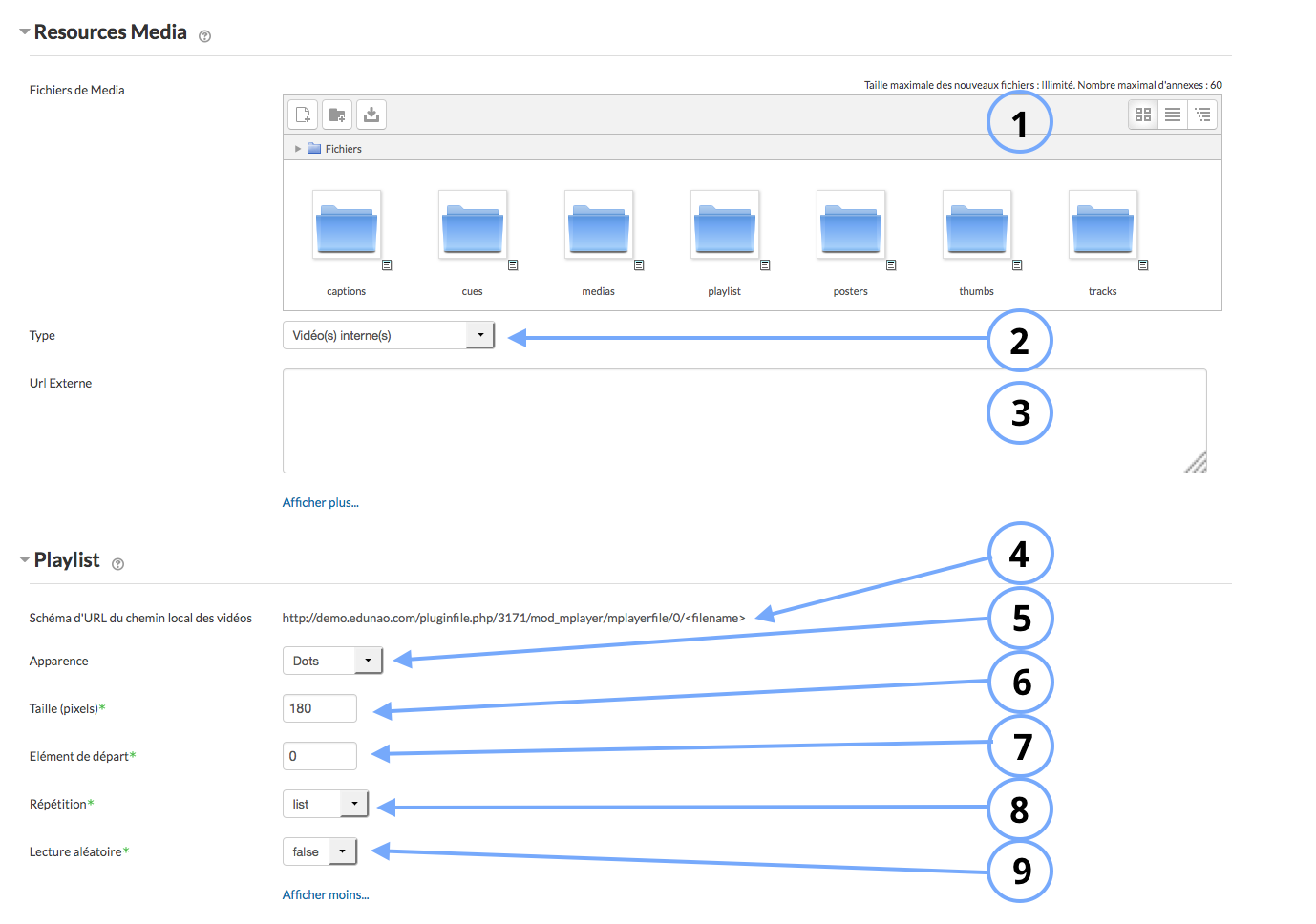
Task: Open the Lecture aléatoire dropdown
Action: (319, 851)
